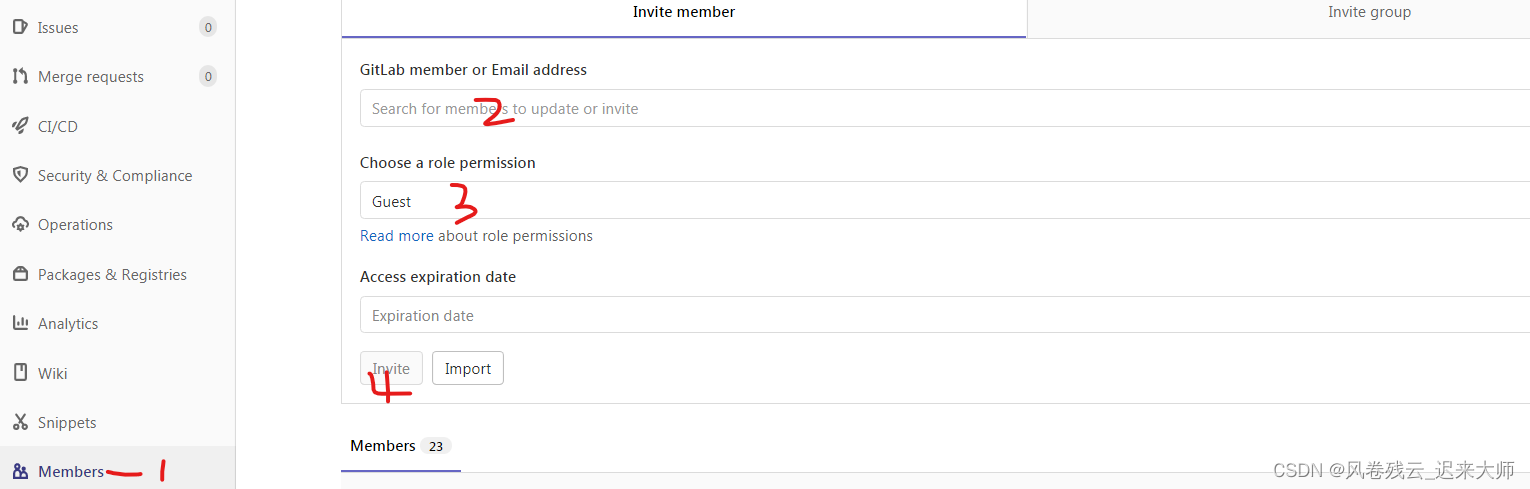Click the Security & Compliance shield icon
The height and width of the screenshot is (489, 1530).
[20, 175]
